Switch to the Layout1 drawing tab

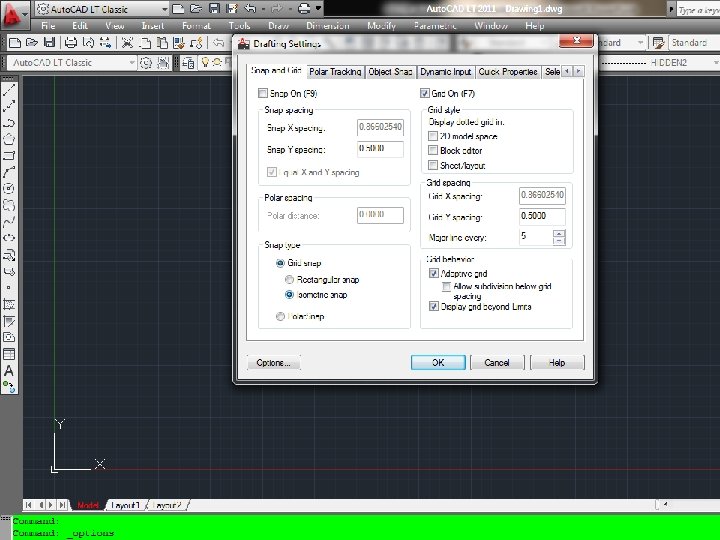click(125, 505)
